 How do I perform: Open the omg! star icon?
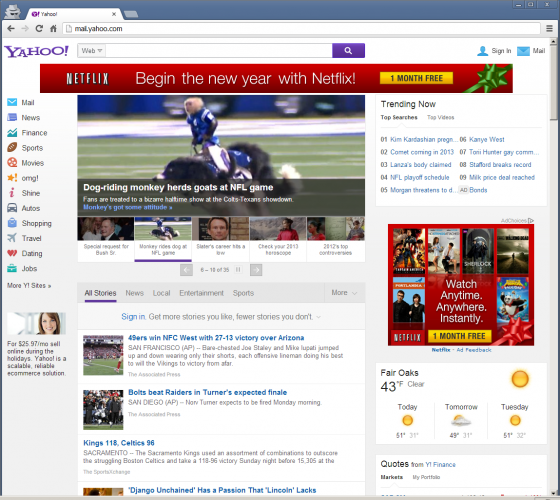click(12, 178)
